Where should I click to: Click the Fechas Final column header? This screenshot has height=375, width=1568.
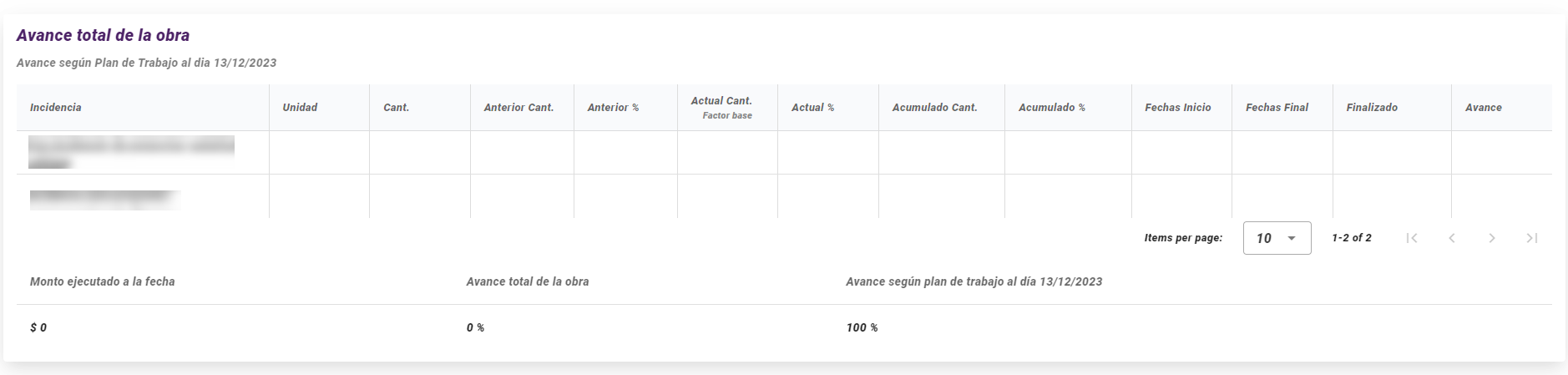coord(1277,108)
